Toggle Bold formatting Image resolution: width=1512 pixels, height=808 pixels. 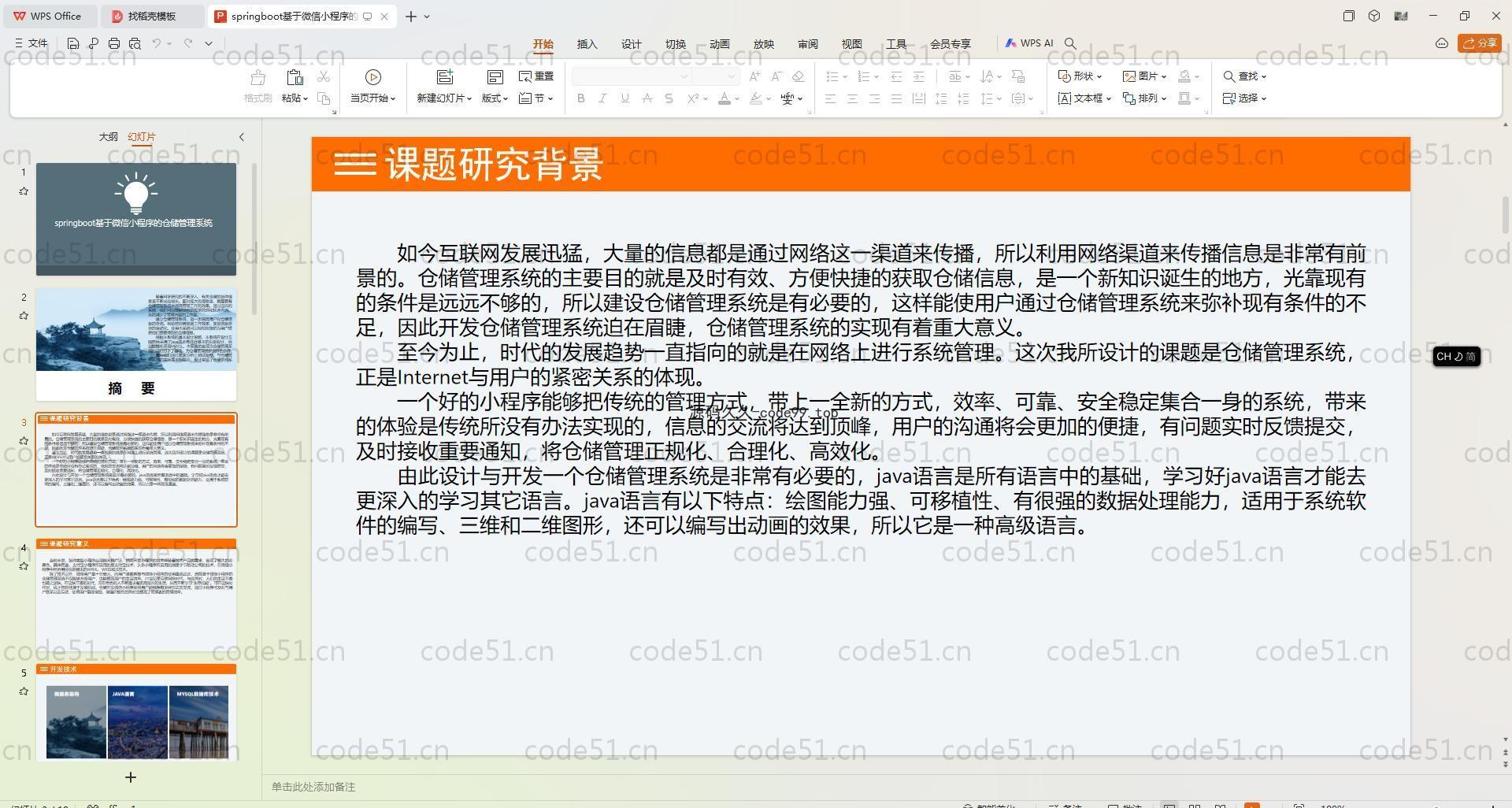(x=581, y=98)
